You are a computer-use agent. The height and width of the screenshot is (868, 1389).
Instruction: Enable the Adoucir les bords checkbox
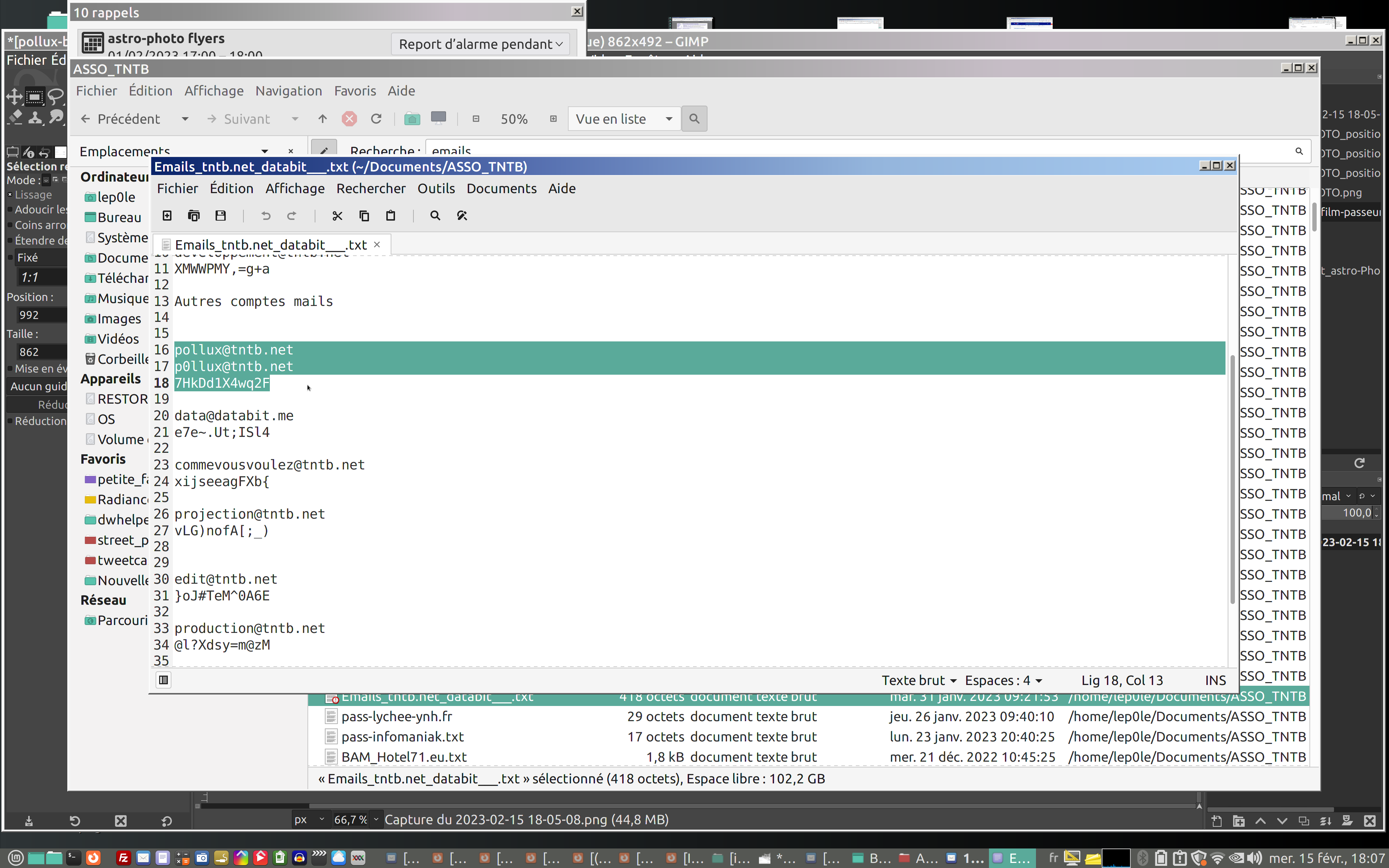10,209
